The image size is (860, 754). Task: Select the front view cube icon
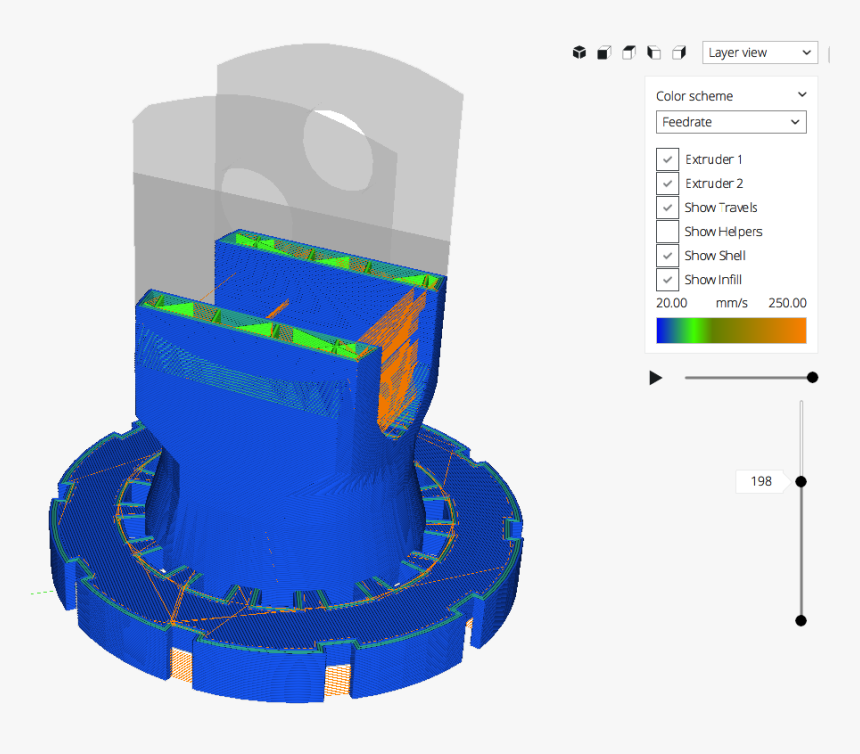click(604, 53)
